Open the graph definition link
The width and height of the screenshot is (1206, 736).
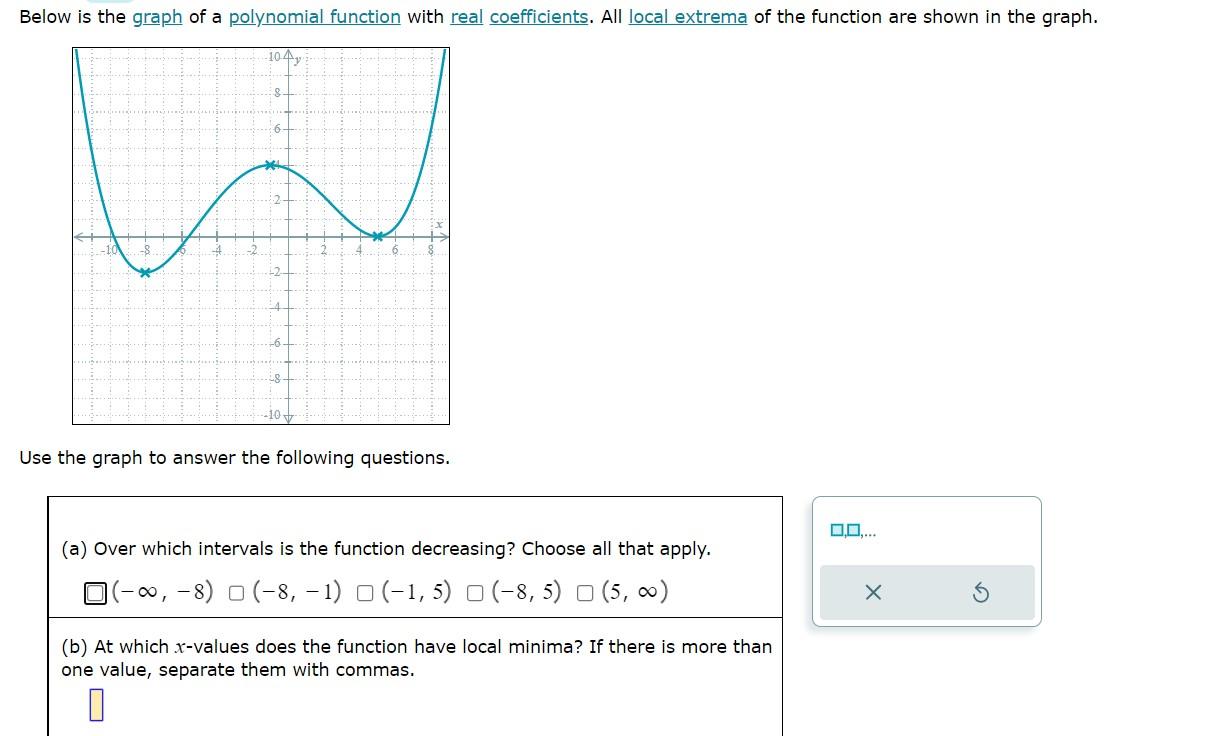tap(156, 16)
